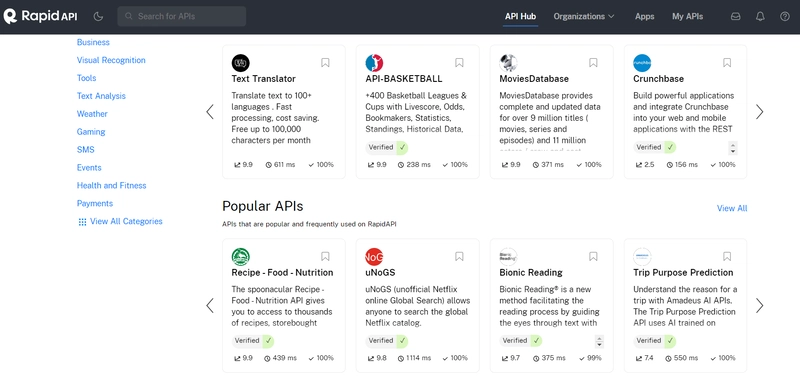Image resolution: width=800 pixels, height=392 pixels.
Task: Open the API Hub tab
Action: click(520, 16)
